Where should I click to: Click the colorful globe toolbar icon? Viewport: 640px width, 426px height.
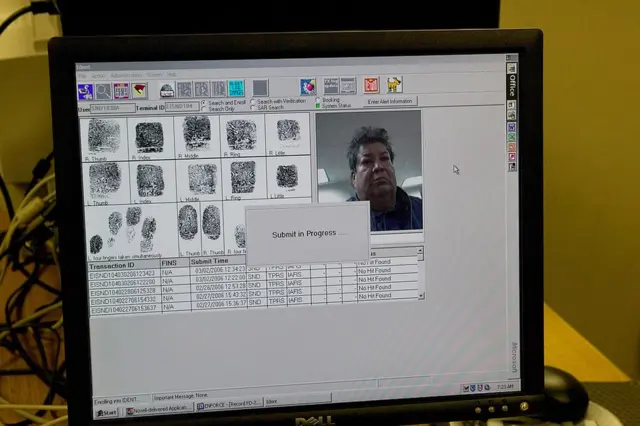[307, 87]
